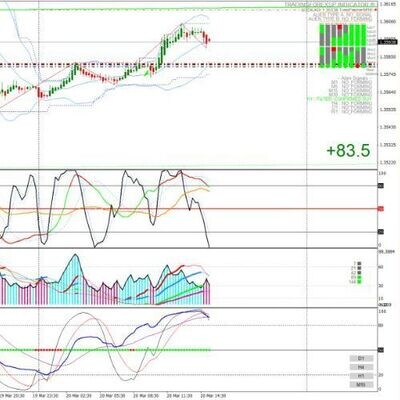Select the H1 timeframe button
The image size is (400, 400).
coord(361,376)
